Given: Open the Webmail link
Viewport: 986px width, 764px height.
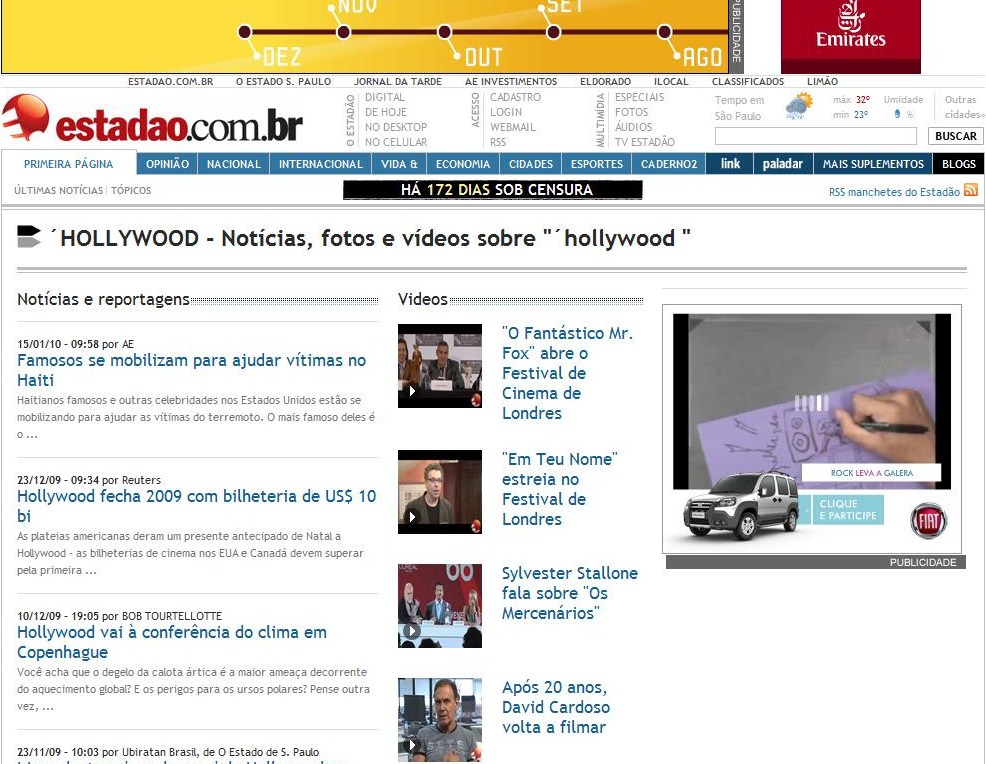Looking at the screenshot, I should (512, 127).
